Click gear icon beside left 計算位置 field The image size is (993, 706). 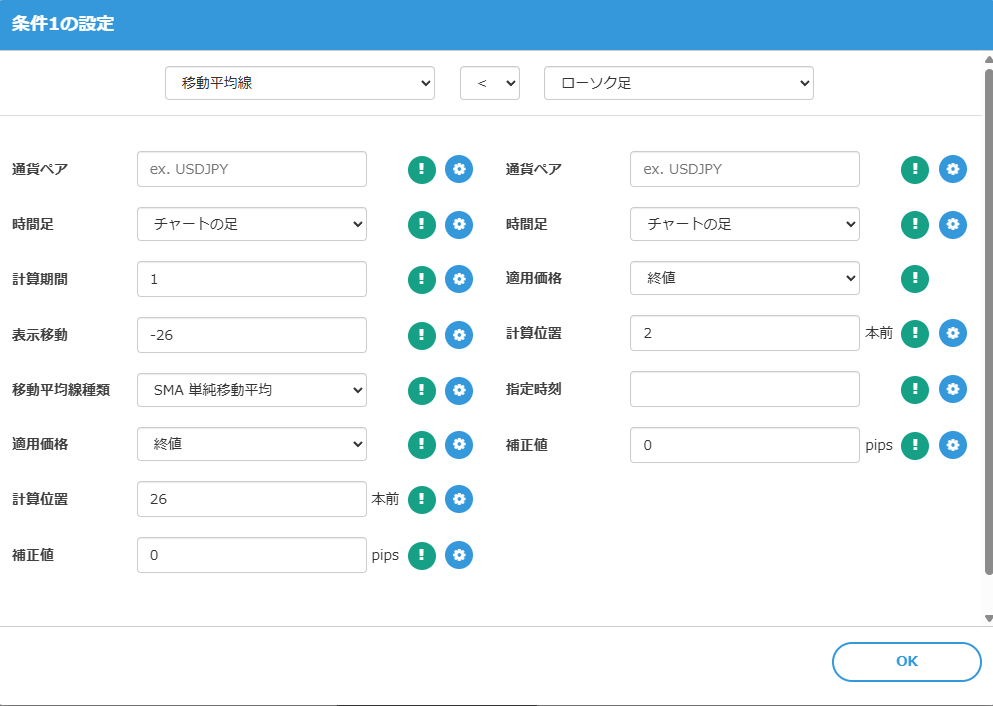tap(458, 499)
